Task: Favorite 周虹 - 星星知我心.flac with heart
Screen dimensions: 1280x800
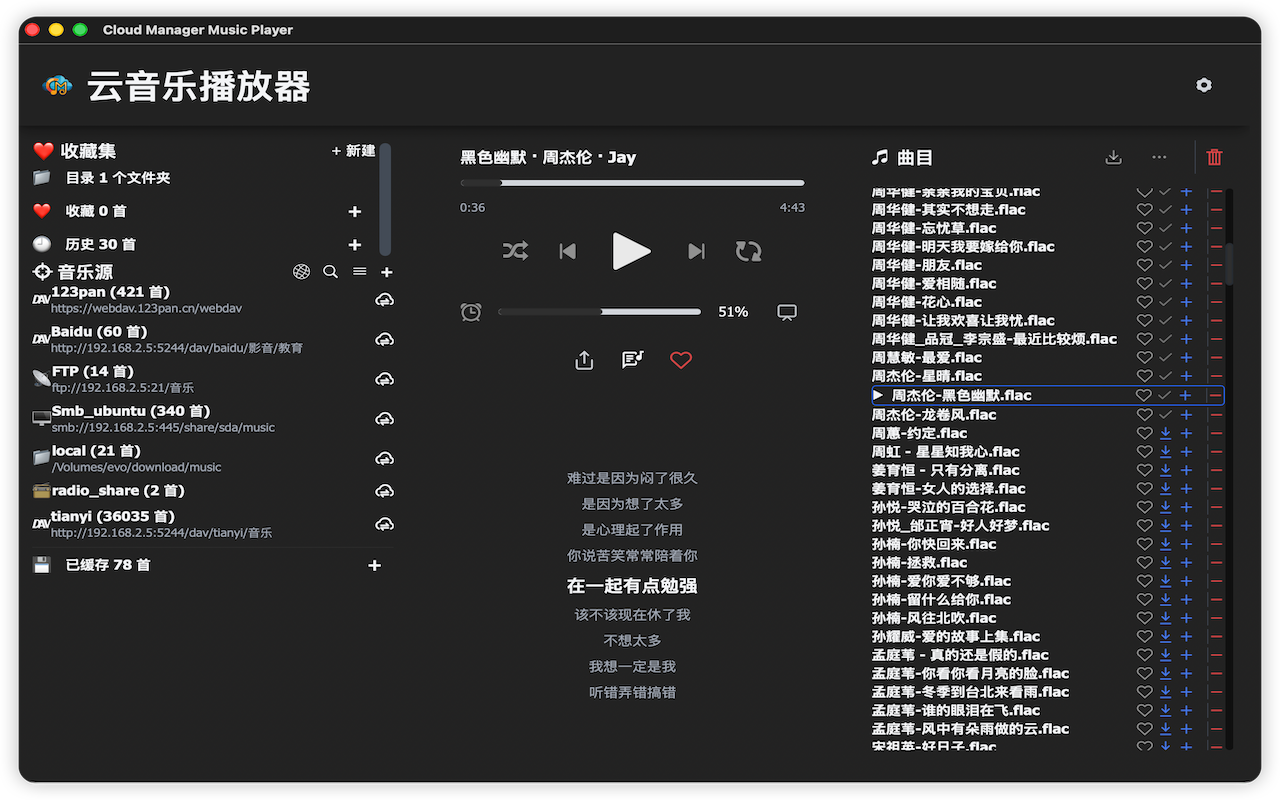Action: coord(1144,451)
